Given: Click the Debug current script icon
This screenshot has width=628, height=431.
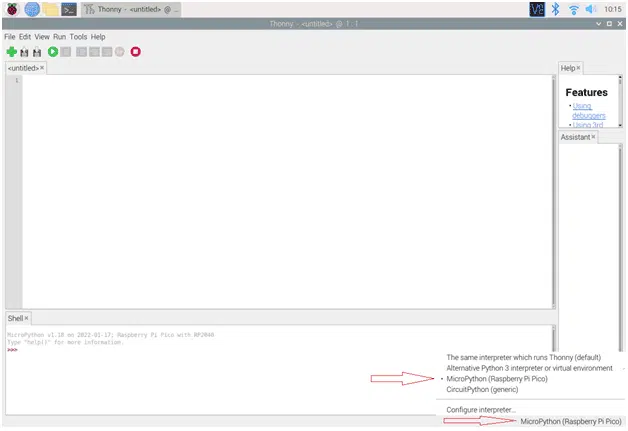Looking at the screenshot, I should coord(66,52).
